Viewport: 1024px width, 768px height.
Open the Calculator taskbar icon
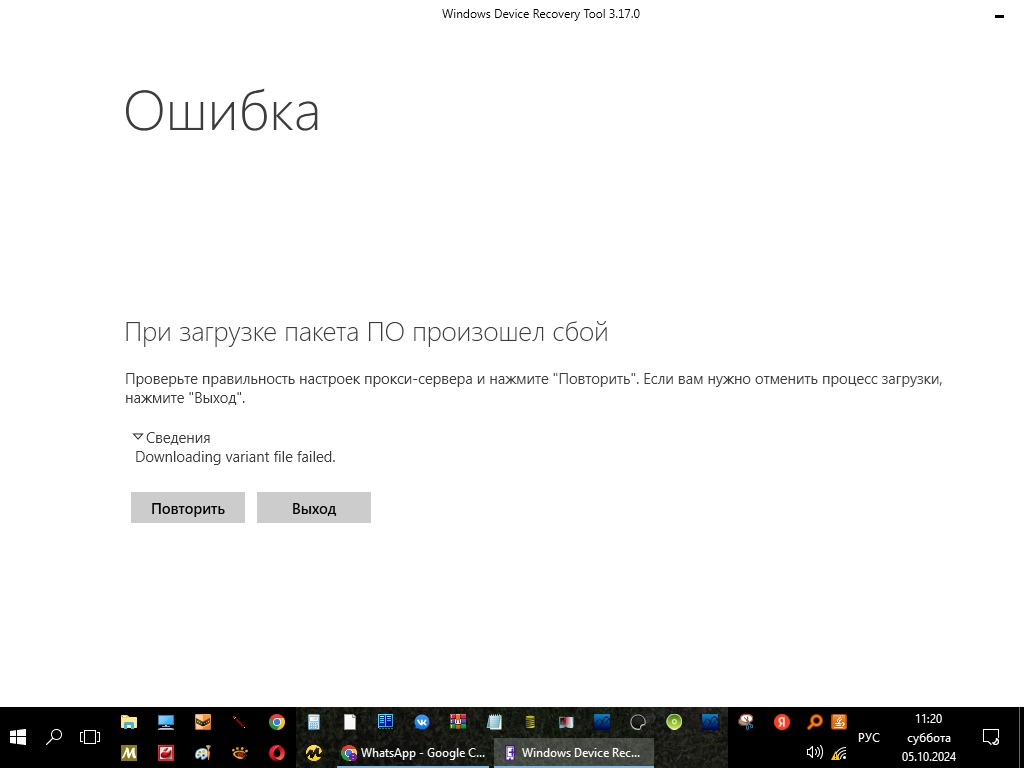pos(313,722)
